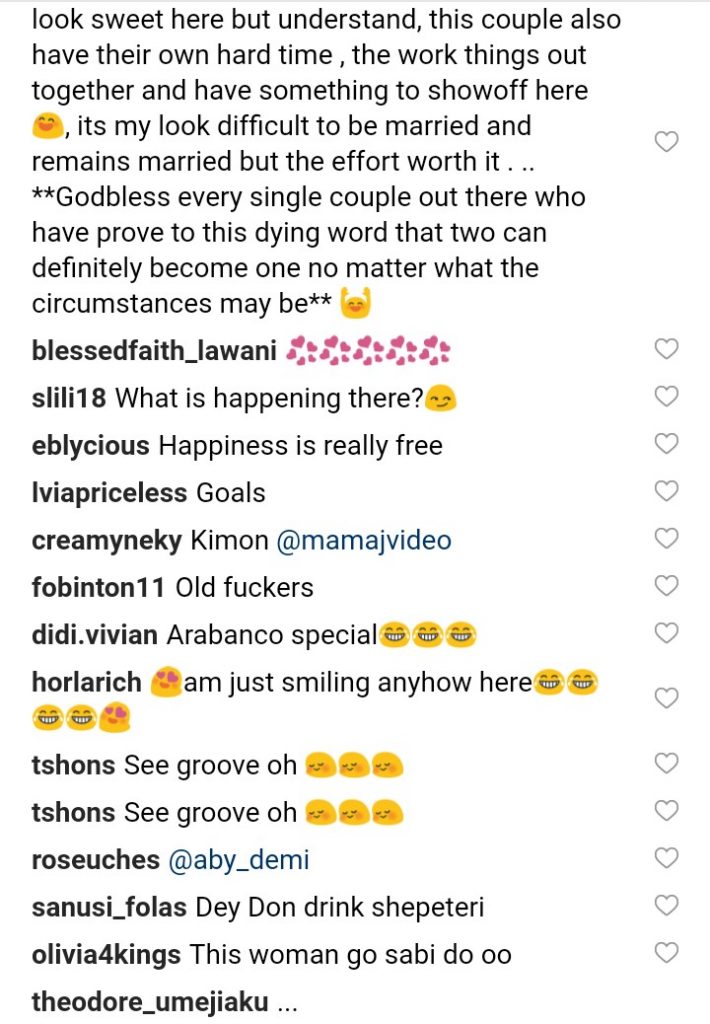Viewport: 710px width, 1024px height.
Task: Toggle like on horlarich's smiling comment
Action: point(666,697)
